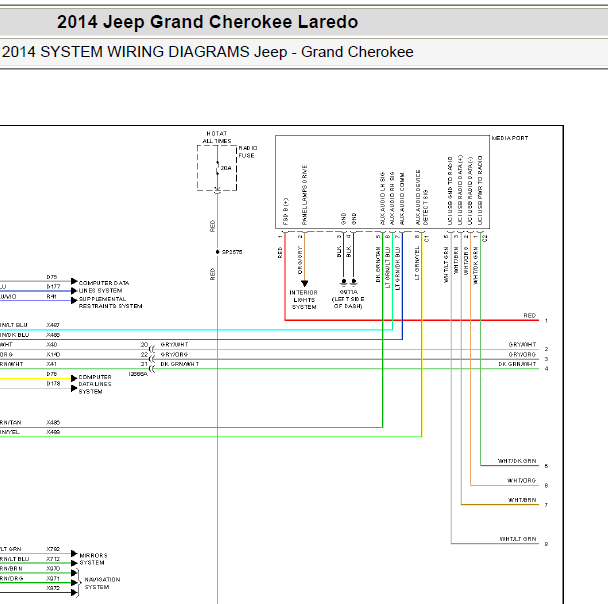This screenshot has height=604, width=608.
Task: Click the "D178" circuit code
Action: coord(54,383)
